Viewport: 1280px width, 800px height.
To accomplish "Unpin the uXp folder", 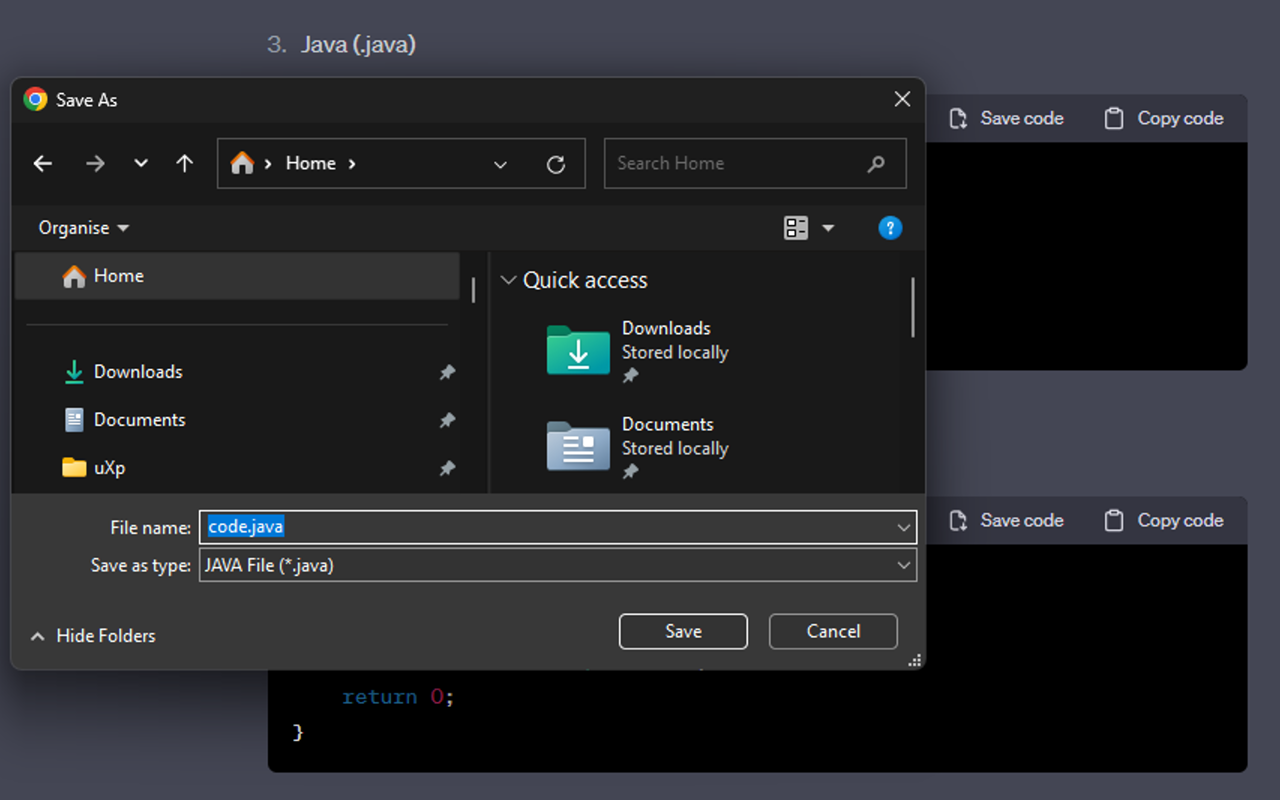I will click(447, 468).
